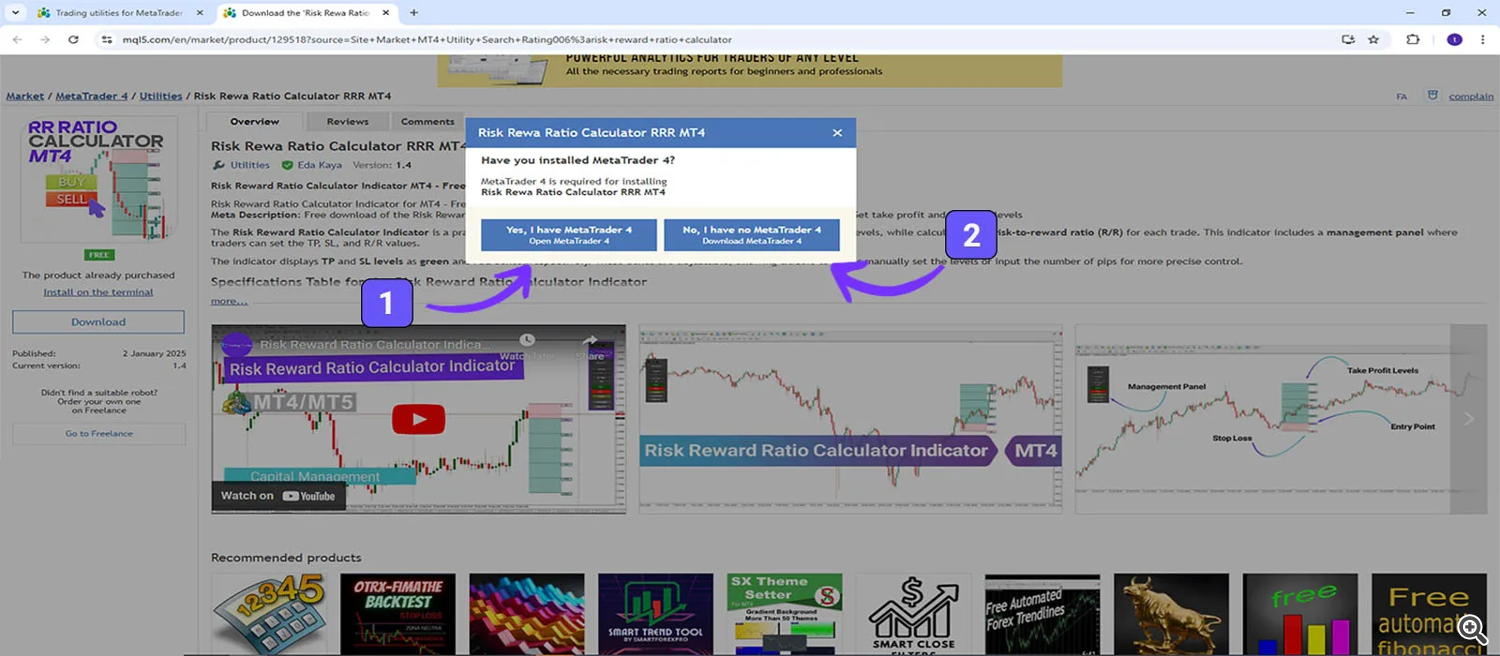Viewport: 1500px width, 656px height.
Task: Advance the screenshot carousel with next arrow
Action: [x=1468, y=418]
